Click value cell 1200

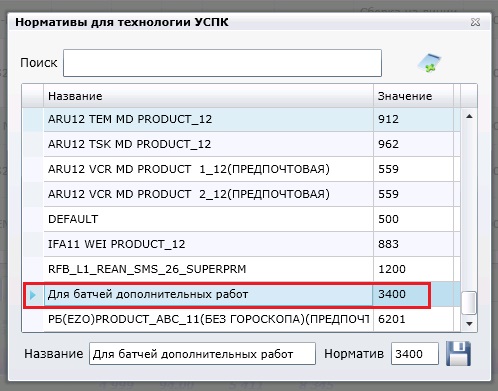413,269
